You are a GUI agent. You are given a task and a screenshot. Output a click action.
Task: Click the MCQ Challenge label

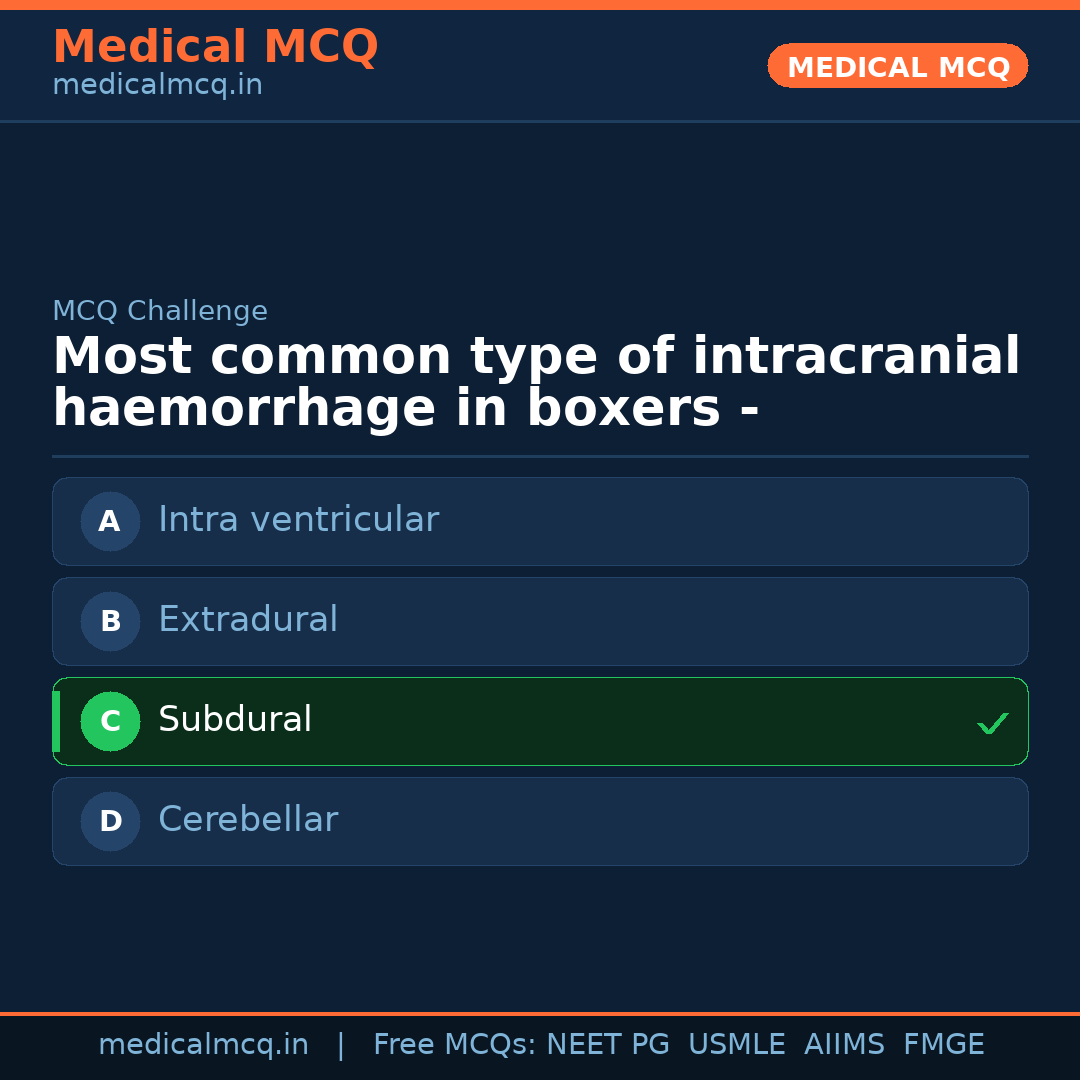coord(160,311)
